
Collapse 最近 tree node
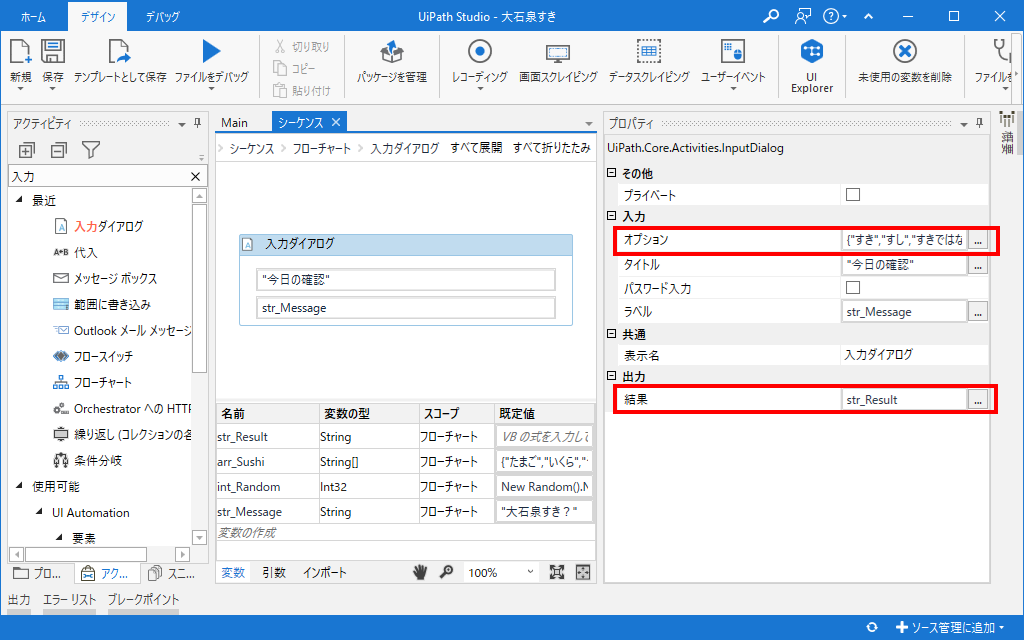coord(19,200)
